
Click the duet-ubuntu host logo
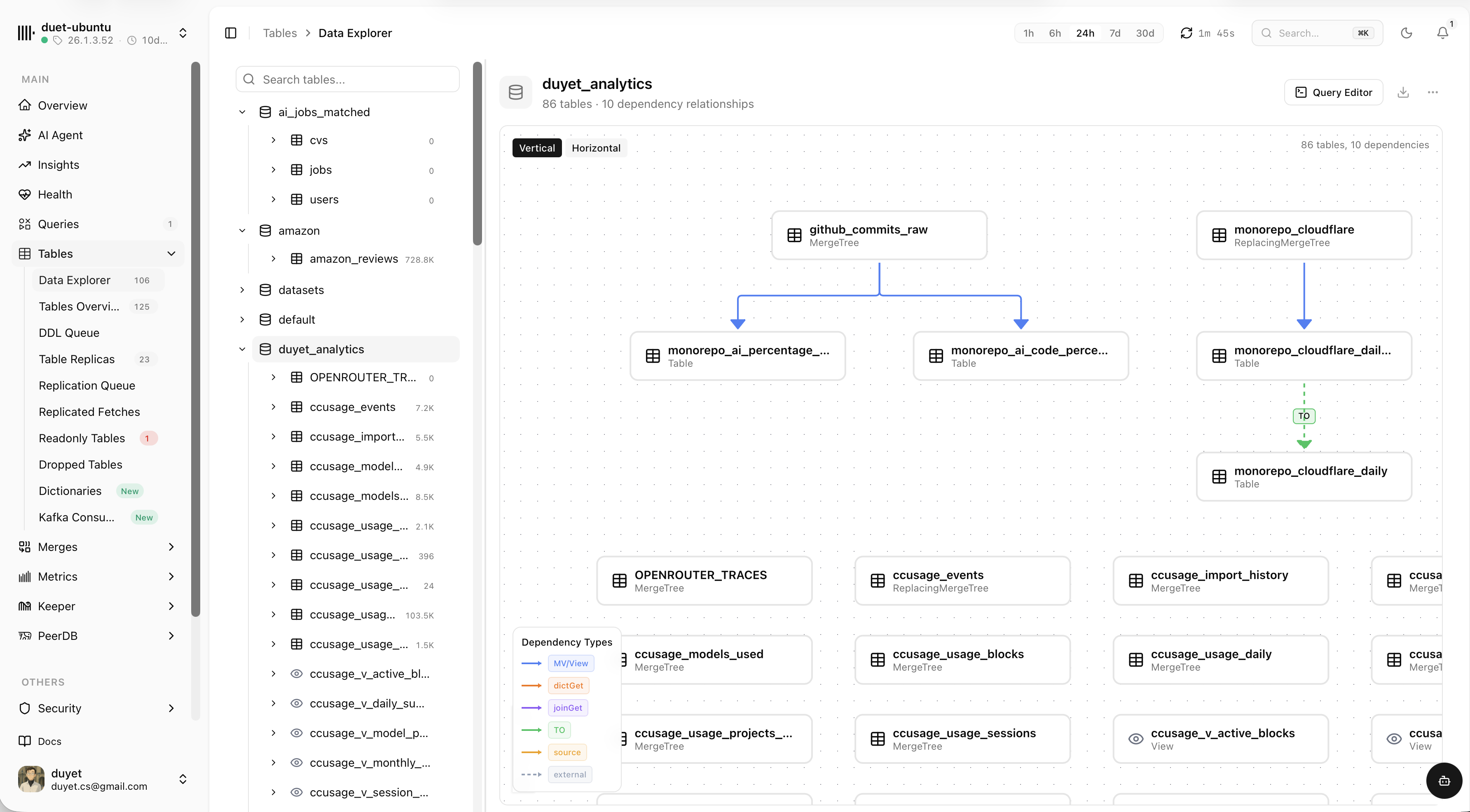coord(26,33)
